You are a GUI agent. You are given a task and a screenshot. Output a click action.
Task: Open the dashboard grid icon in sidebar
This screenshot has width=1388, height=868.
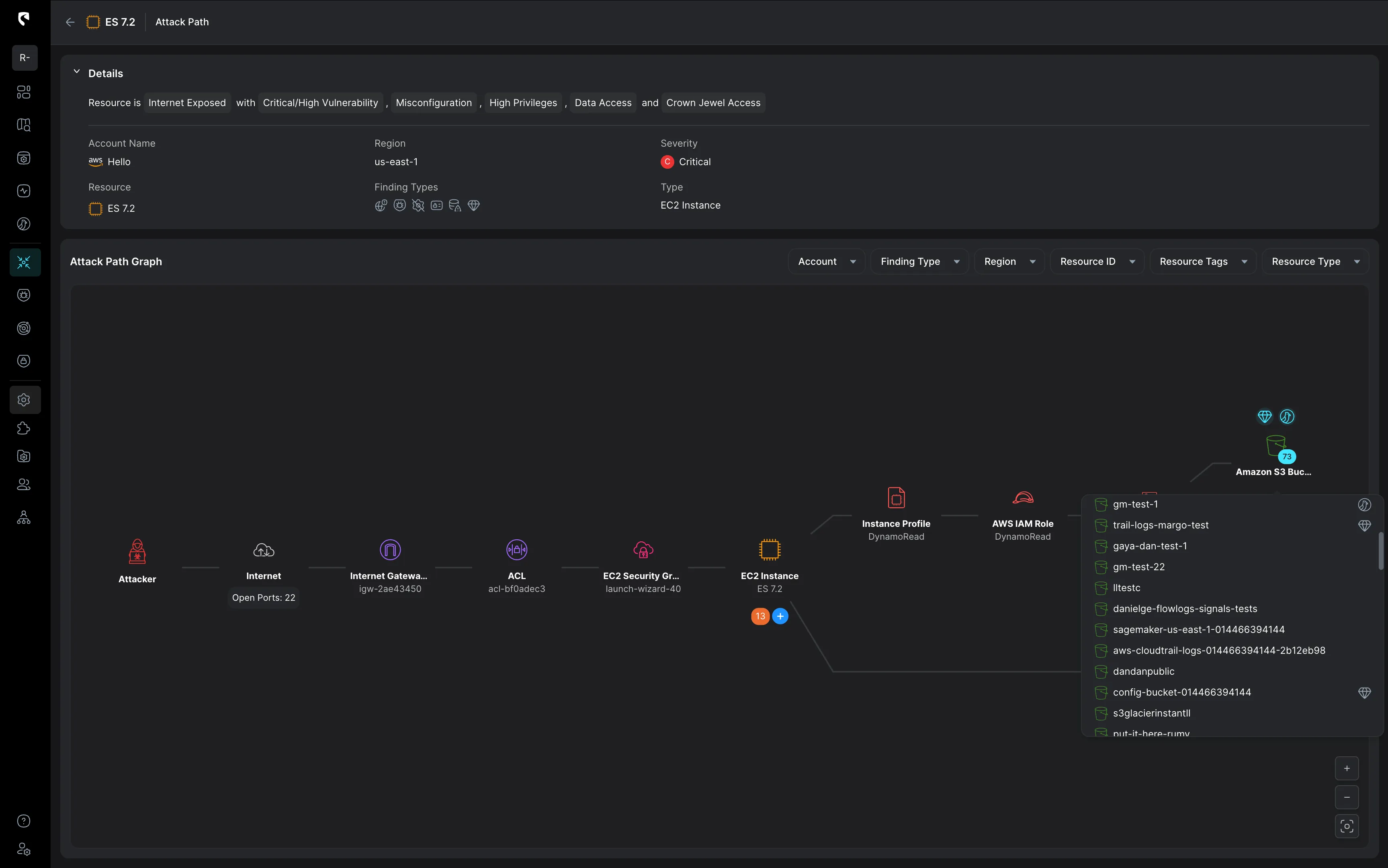pyautogui.click(x=24, y=92)
